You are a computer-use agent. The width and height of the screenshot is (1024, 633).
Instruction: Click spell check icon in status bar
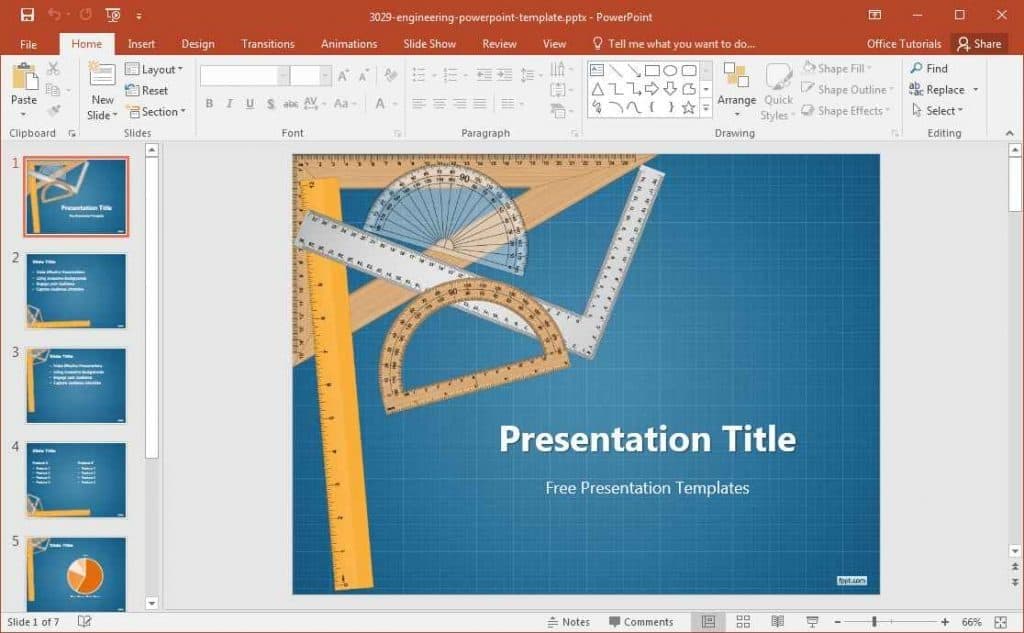tap(84, 621)
